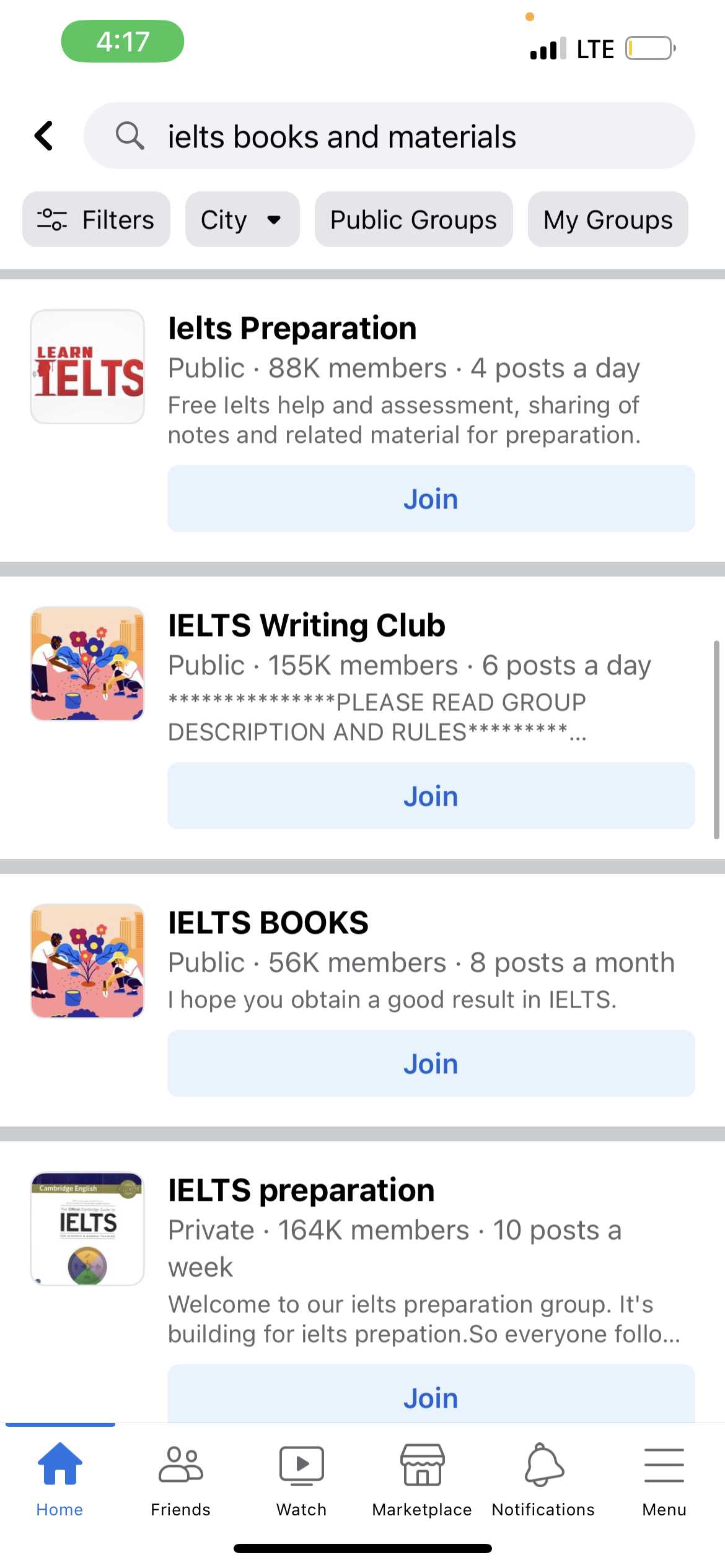Open the Friends tab icon

[180, 1465]
